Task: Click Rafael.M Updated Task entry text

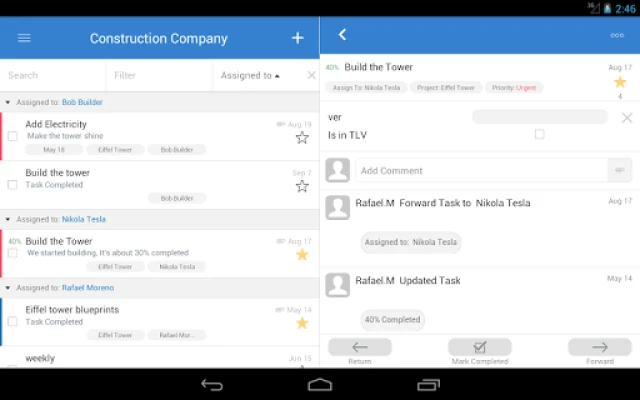Action: [x=408, y=280]
